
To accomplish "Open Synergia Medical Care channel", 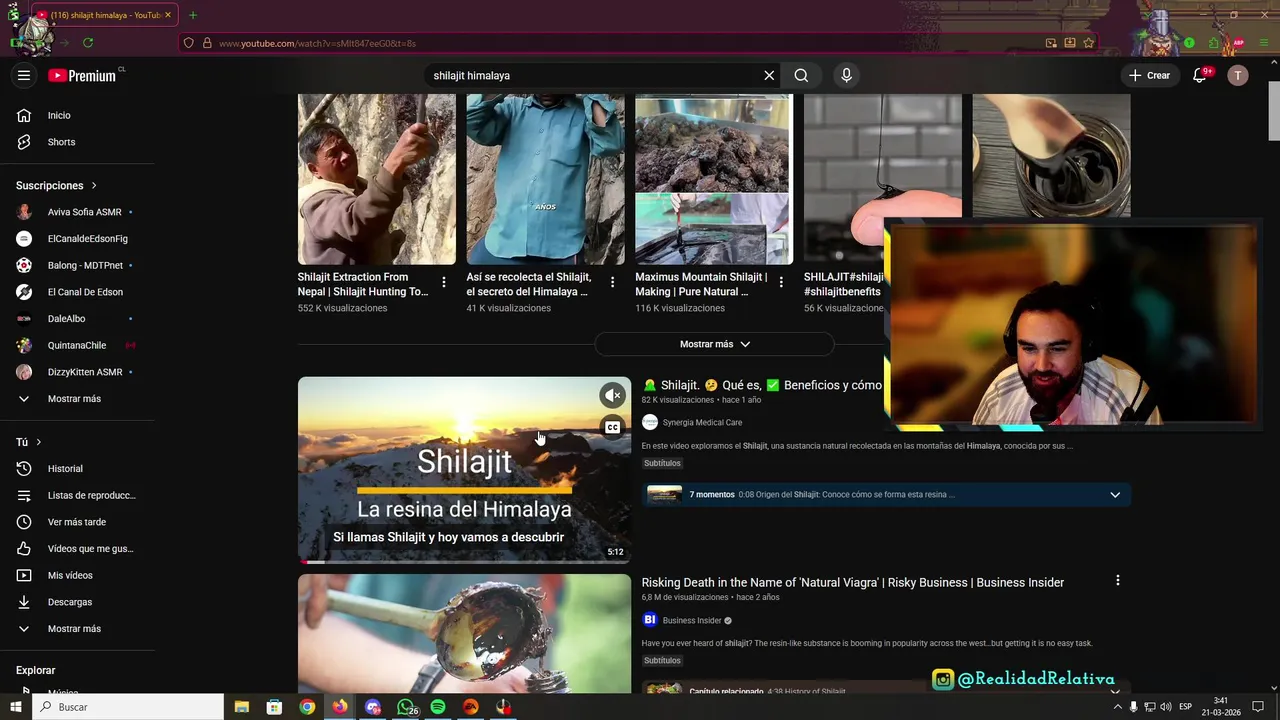I will tap(702, 423).
